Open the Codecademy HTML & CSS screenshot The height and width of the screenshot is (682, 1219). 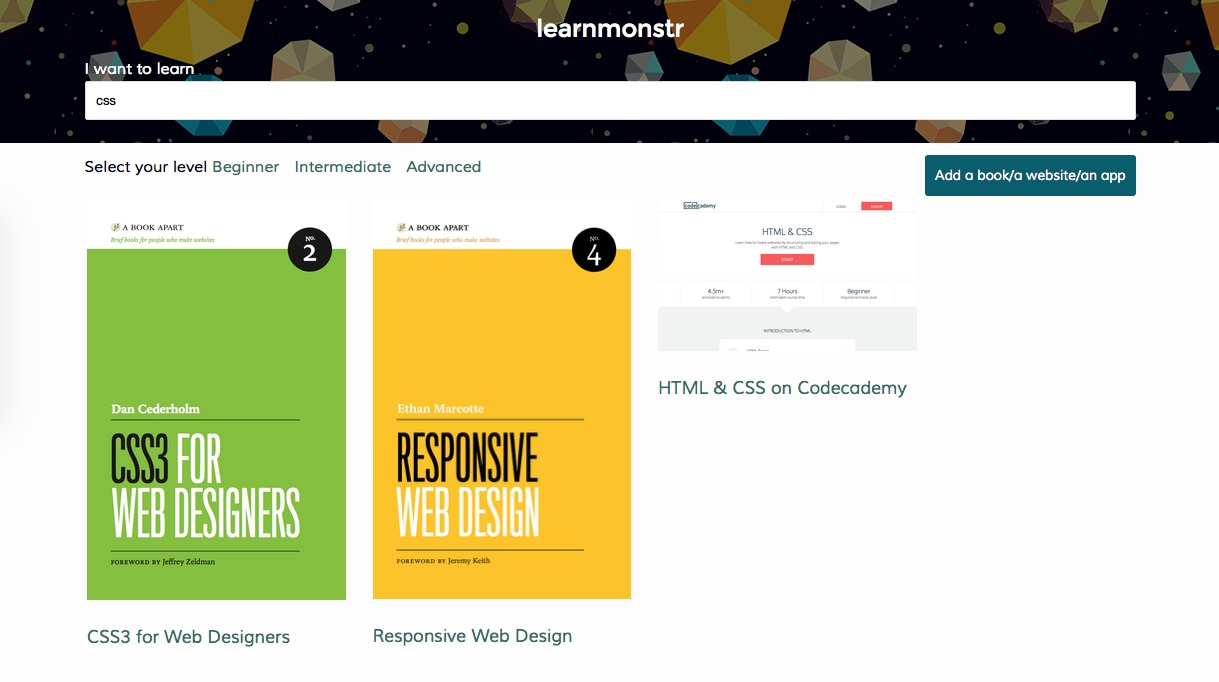(x=787, y=275)
